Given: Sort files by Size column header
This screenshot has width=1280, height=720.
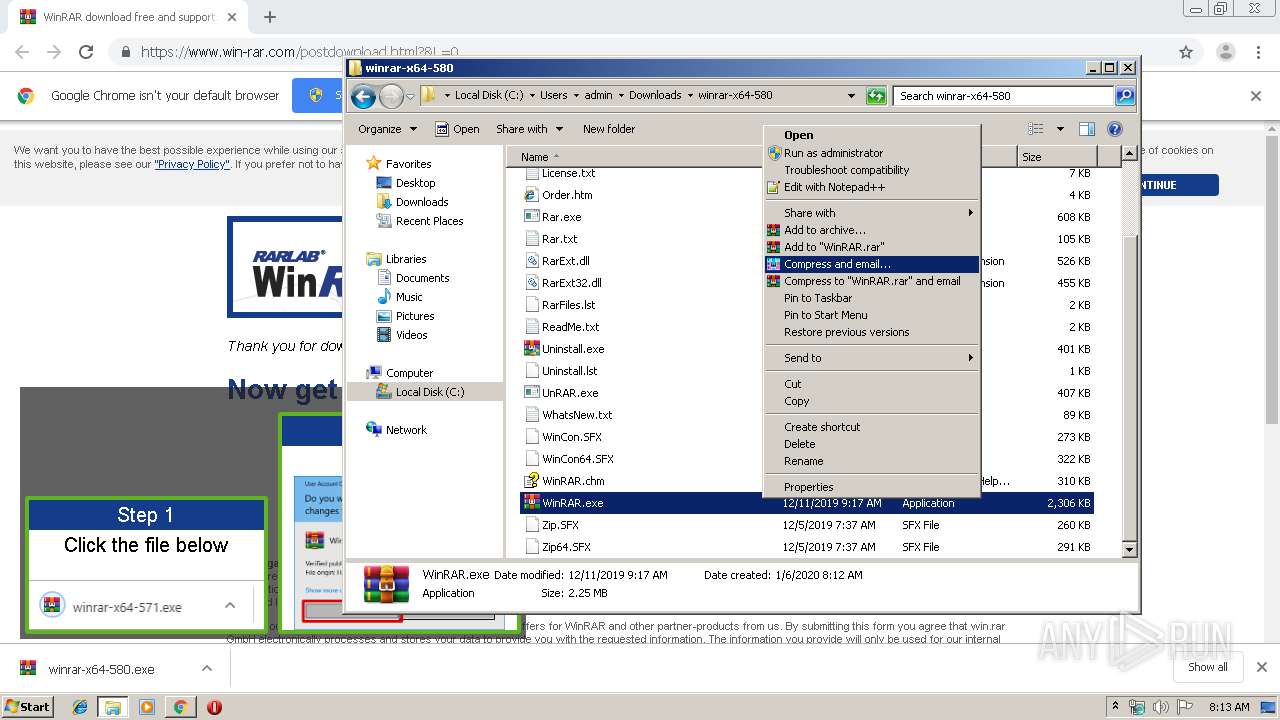Looking at the screenshot, I should [1056, 157].
